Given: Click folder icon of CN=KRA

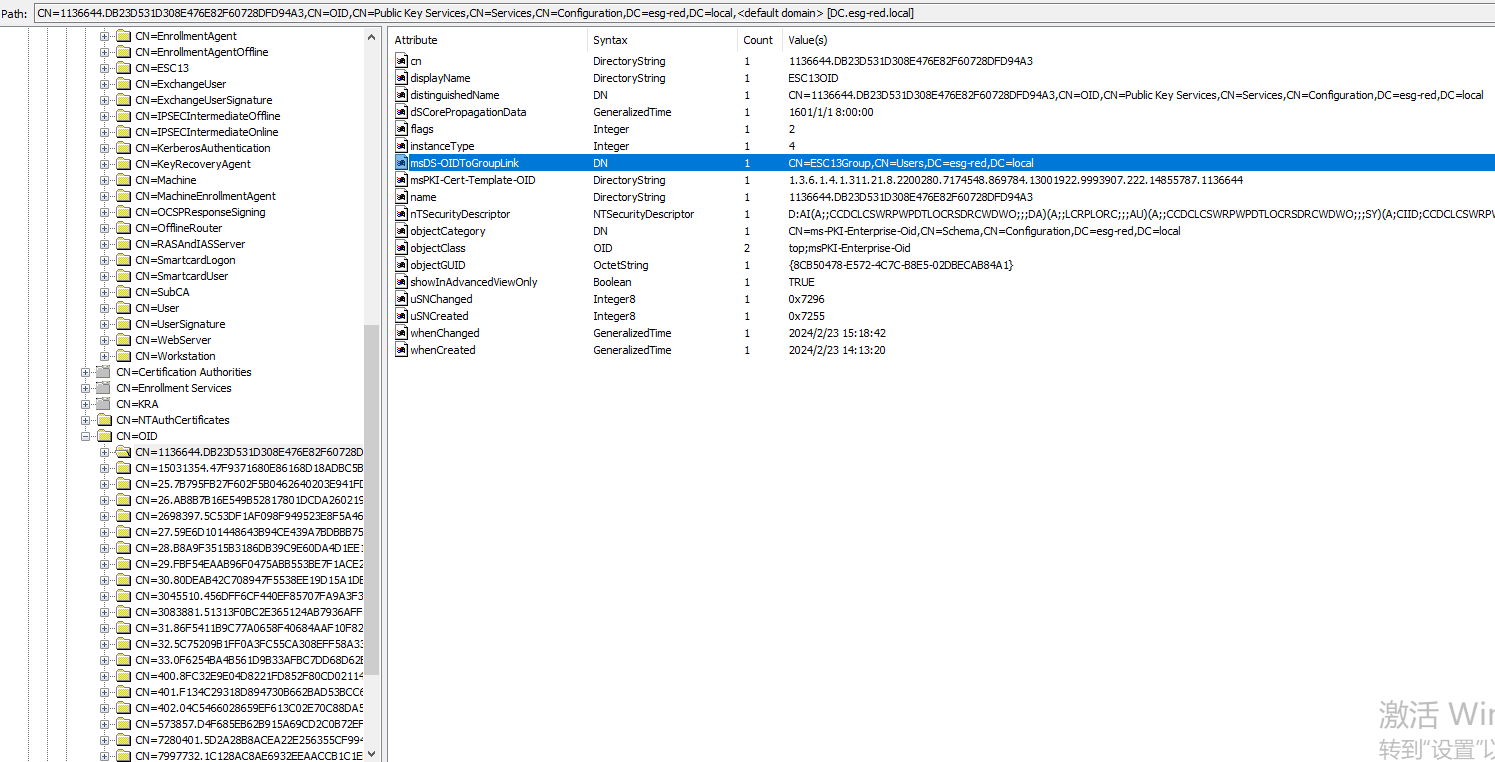Looking at the screenshot, I should pyautogui.click(x=104, y=404).
